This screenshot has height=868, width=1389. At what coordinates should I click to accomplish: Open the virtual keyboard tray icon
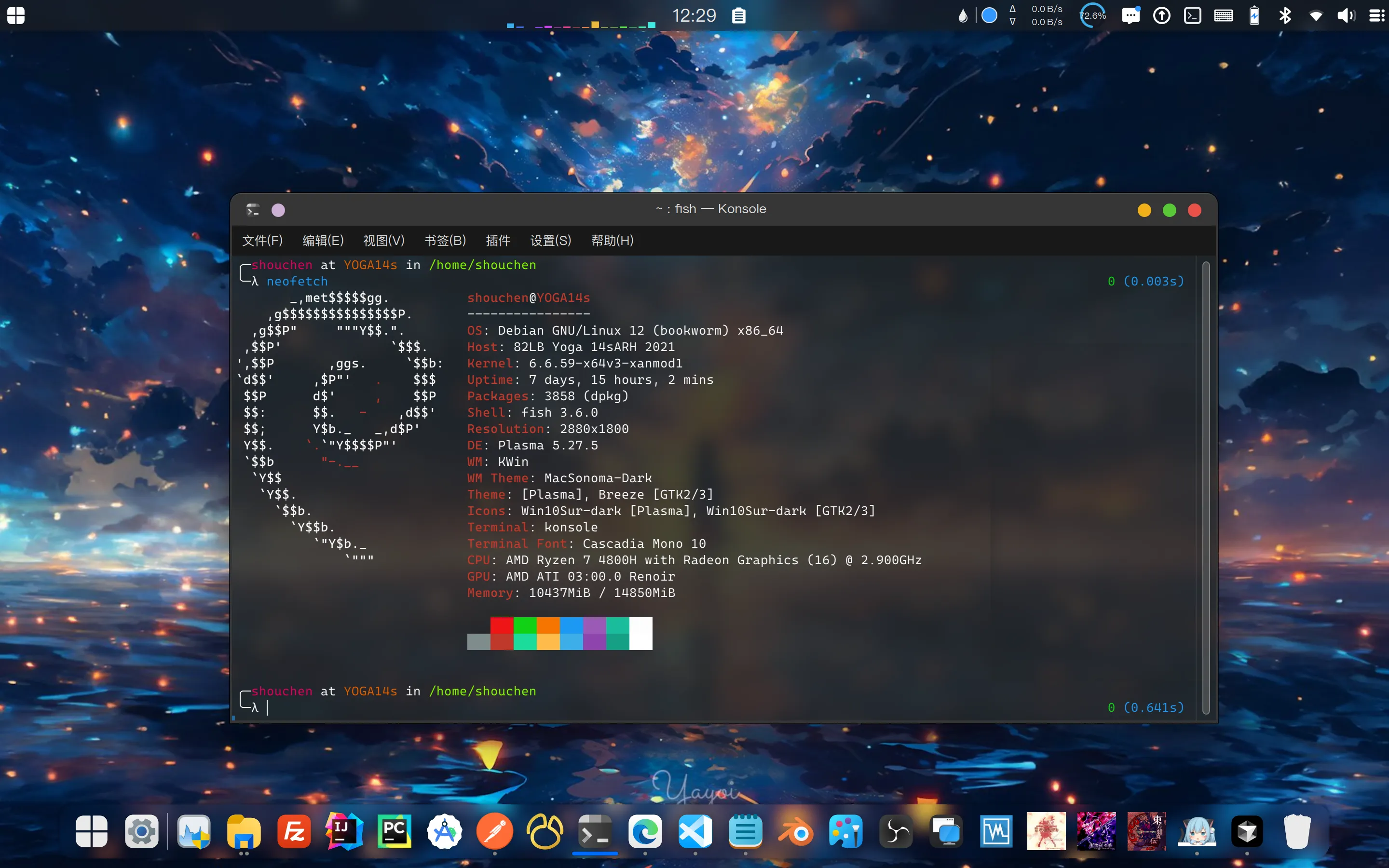1224,15
